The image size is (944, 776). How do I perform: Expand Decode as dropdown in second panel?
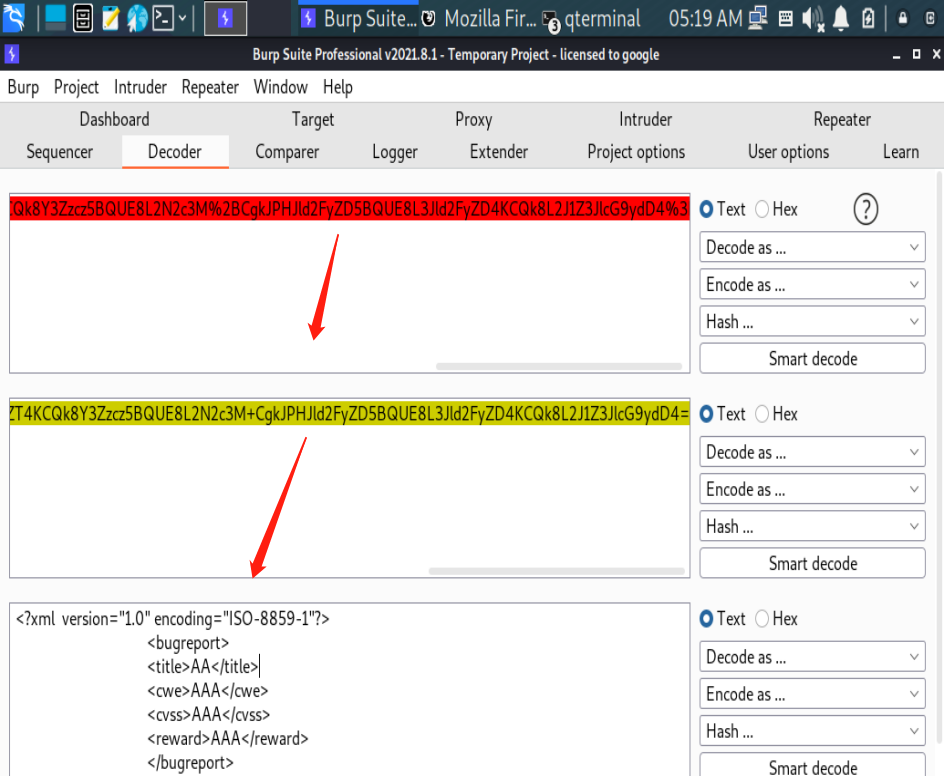click(812, 452)
